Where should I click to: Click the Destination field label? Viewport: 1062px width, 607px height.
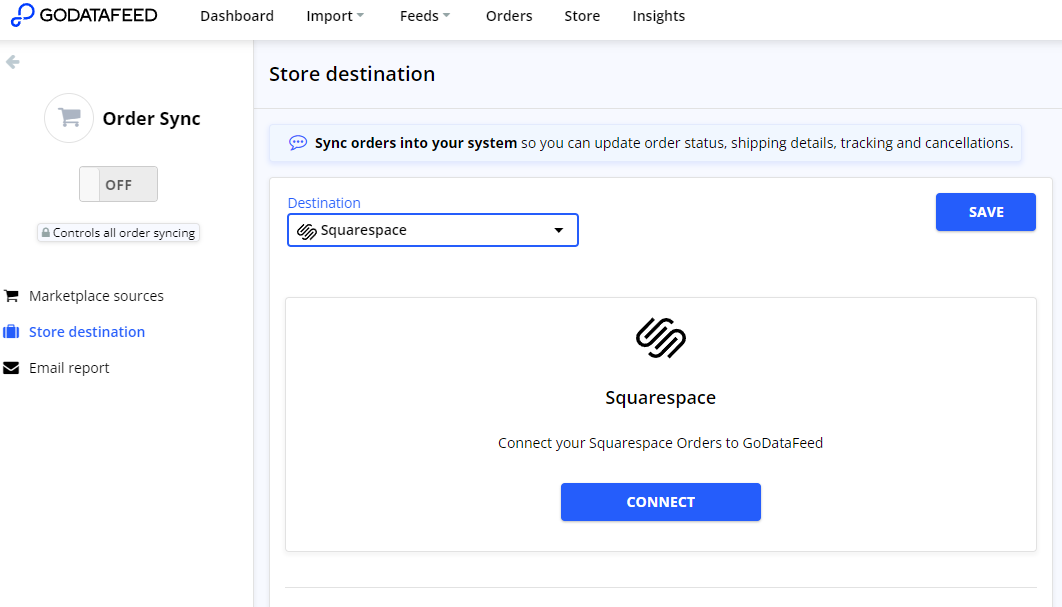pos(324,203)
